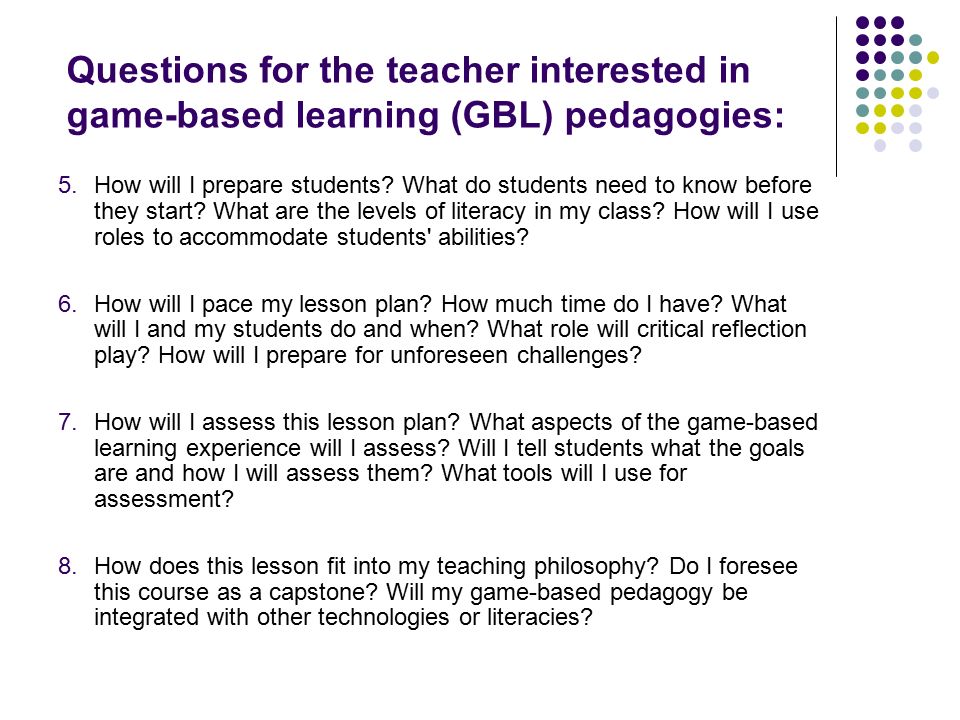Click the list number 6 marker
This screenshot has height=720, width=960.
pyautogui.click(x=67, y=304)
